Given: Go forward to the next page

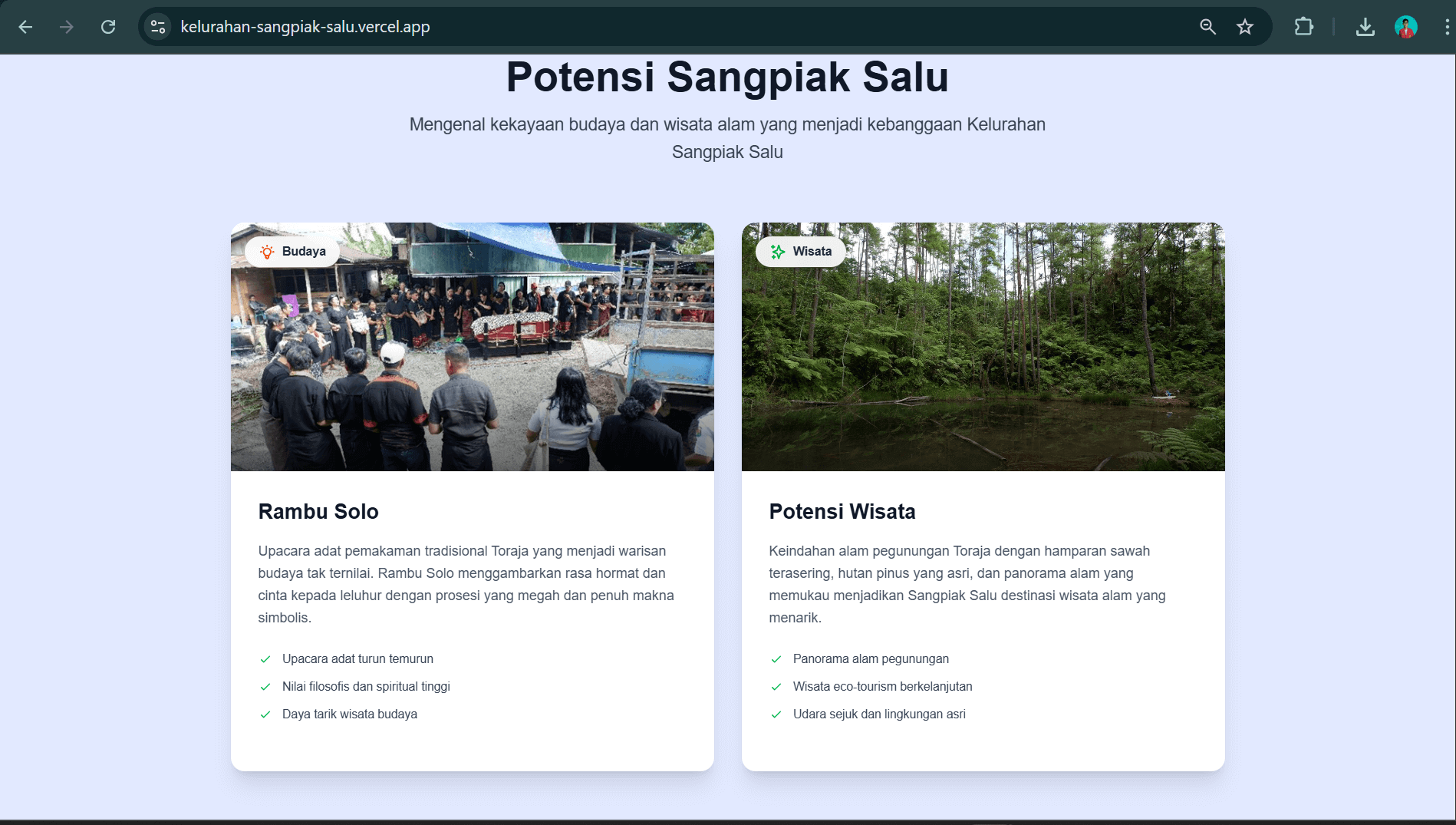Looking at the screenshot, I should (67, 26).
